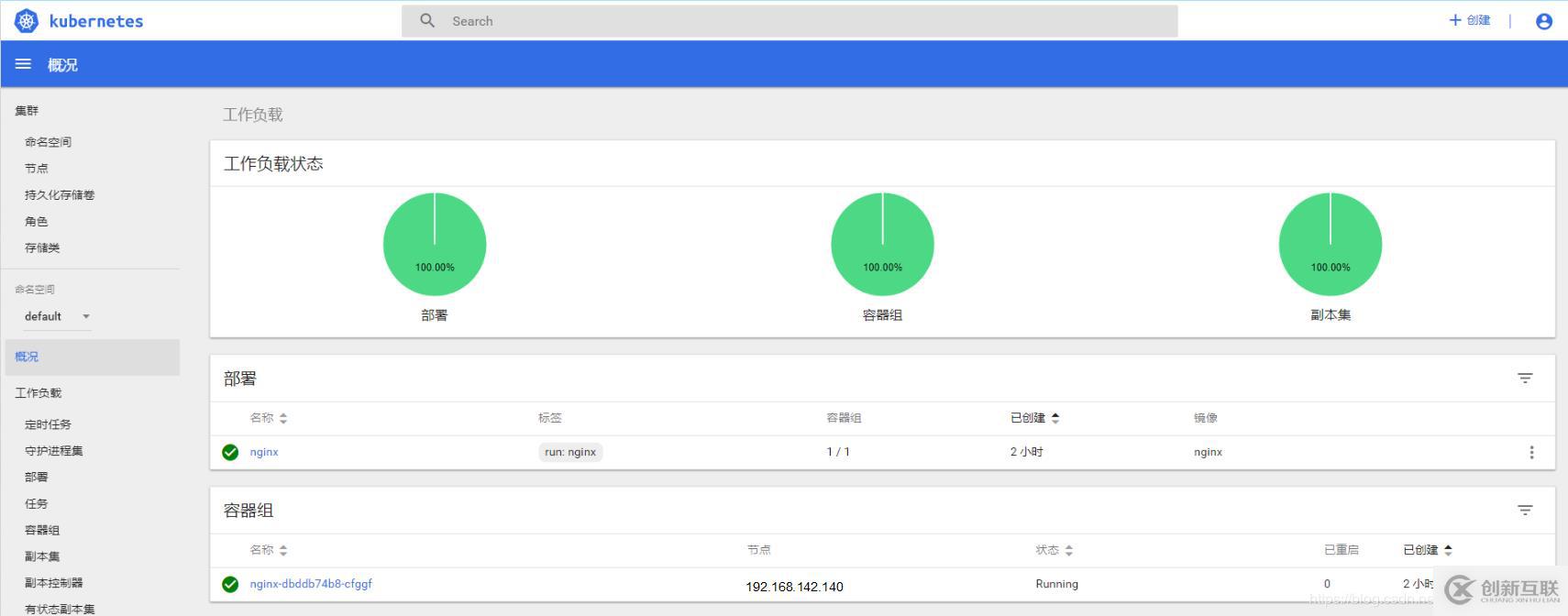Click the nginx image name cell
This screenshot has height=616, width=1568.
1208,452
